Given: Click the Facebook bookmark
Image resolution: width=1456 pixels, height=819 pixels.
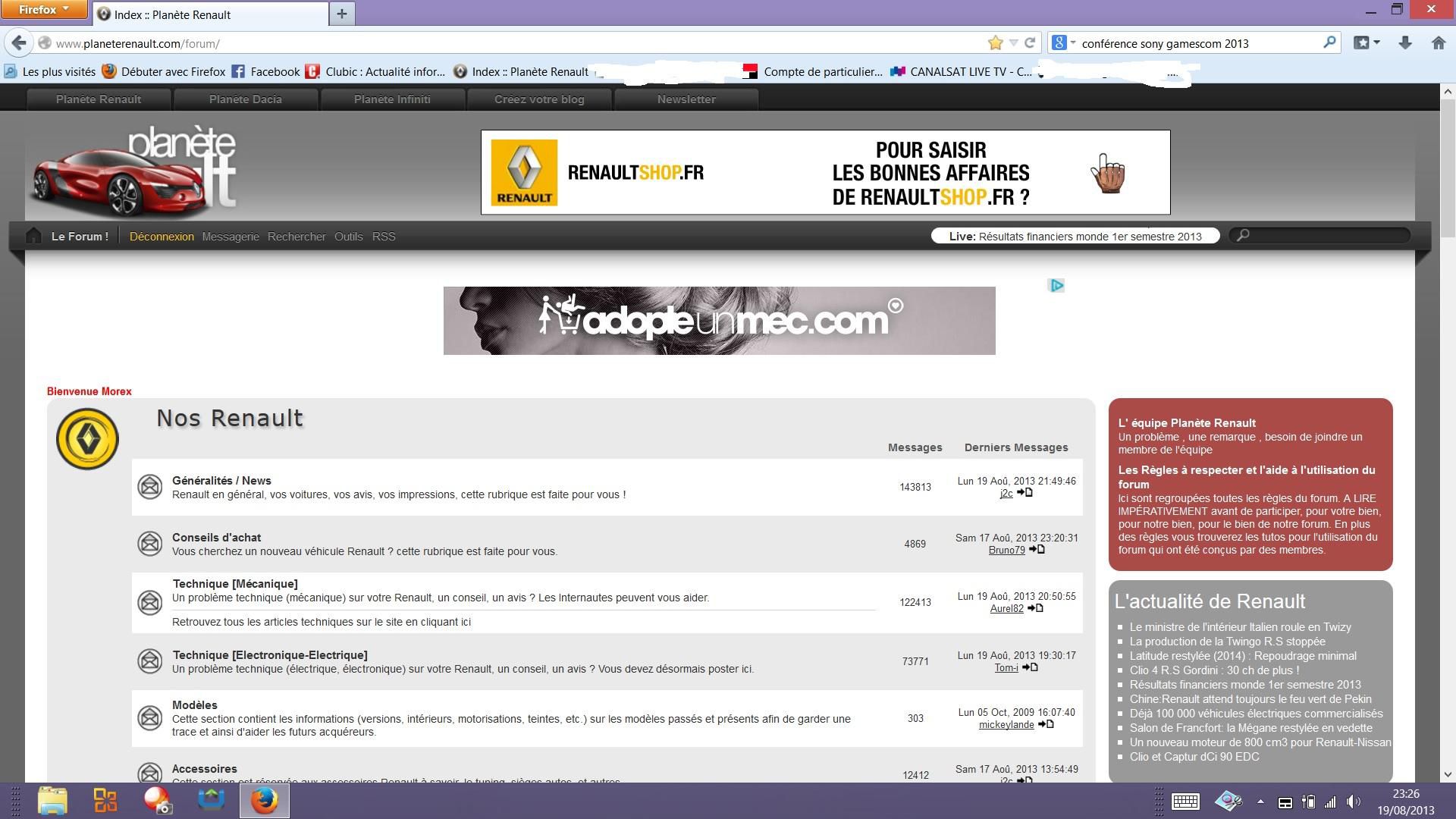Looking at the screenshot, I should (x=266, y=71).
